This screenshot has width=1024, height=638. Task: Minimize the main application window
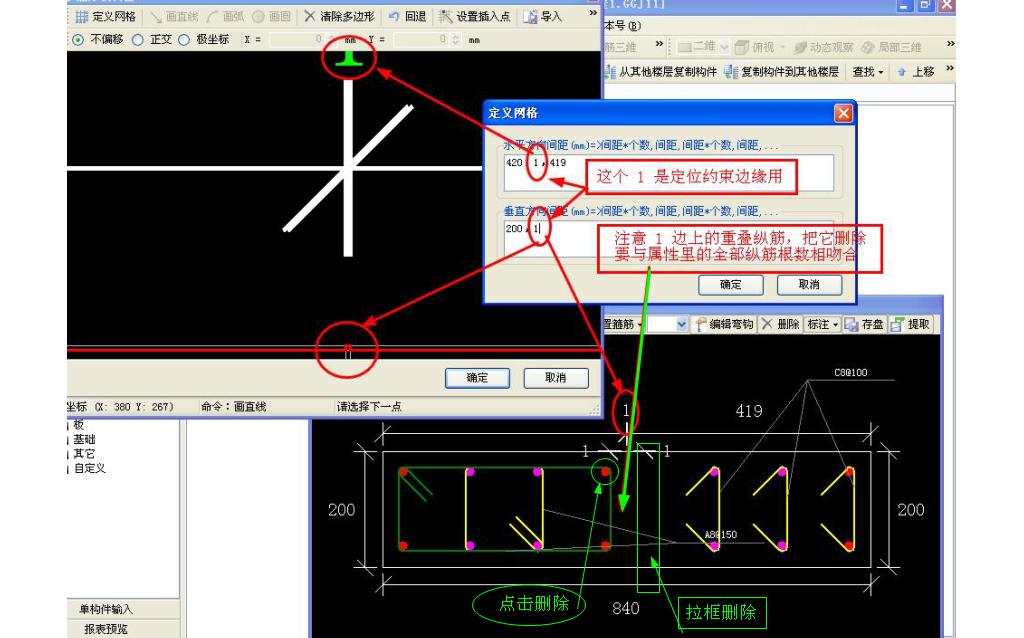coord(904,5)
